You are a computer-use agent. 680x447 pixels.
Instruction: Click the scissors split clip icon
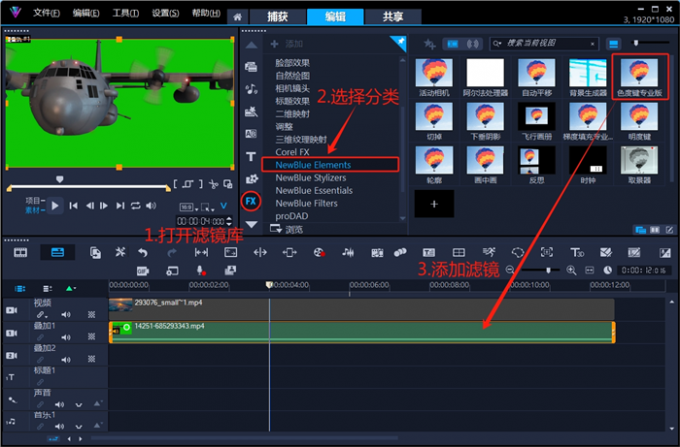click(x=213, y=184)
